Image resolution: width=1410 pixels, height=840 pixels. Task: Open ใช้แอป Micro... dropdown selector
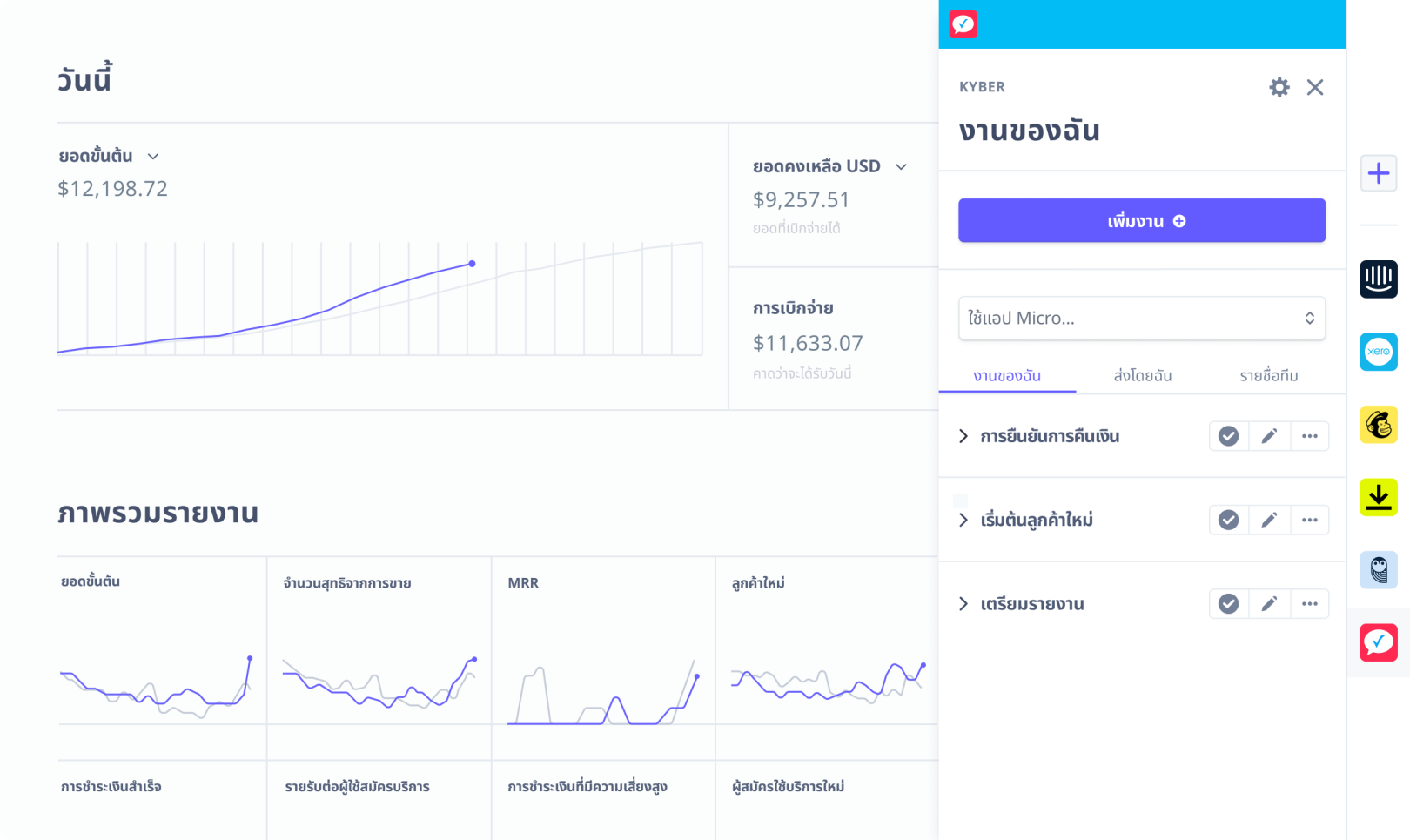point(1142,319)
